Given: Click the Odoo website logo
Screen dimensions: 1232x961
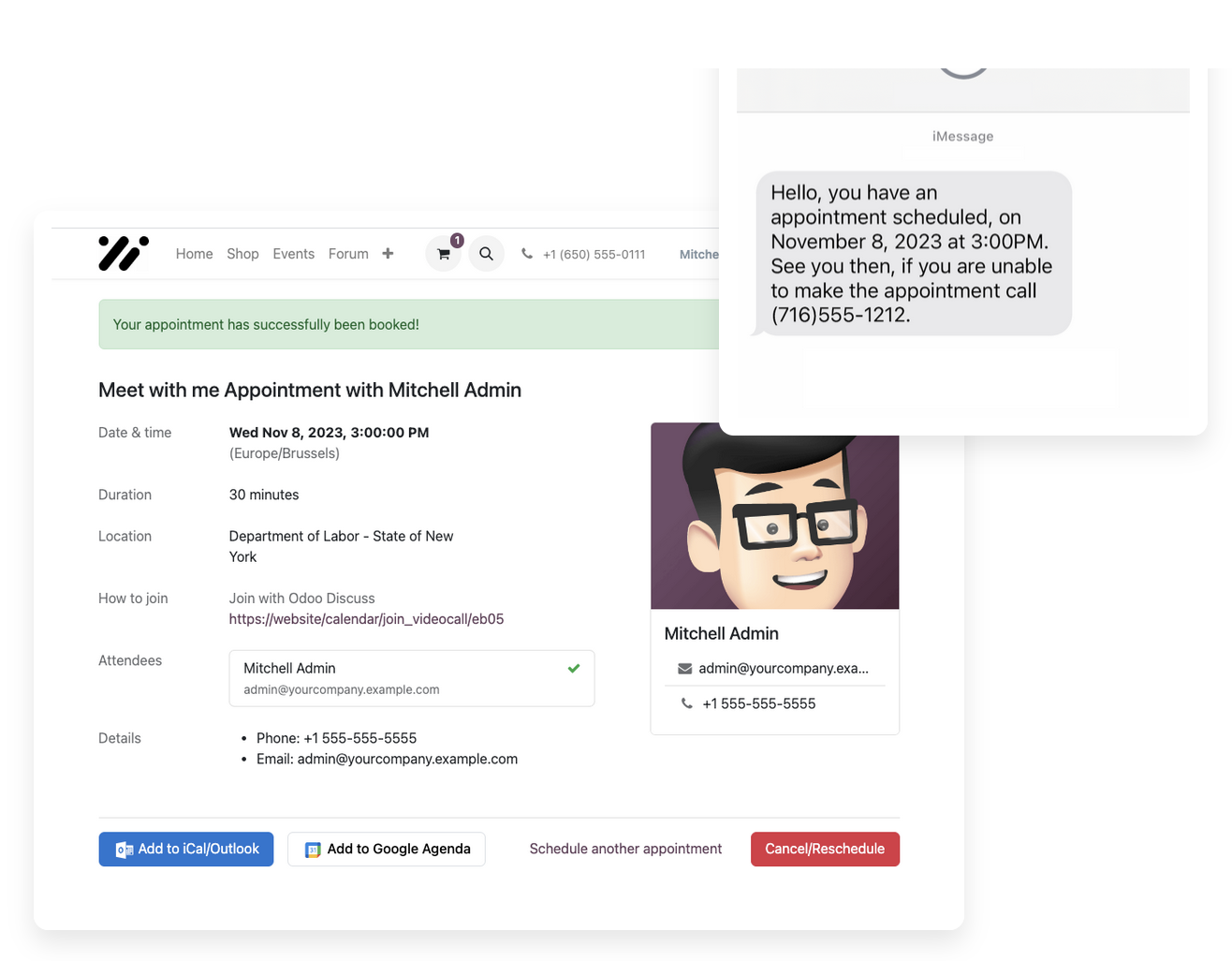Looking at the screenshot, I should point(124,254).
